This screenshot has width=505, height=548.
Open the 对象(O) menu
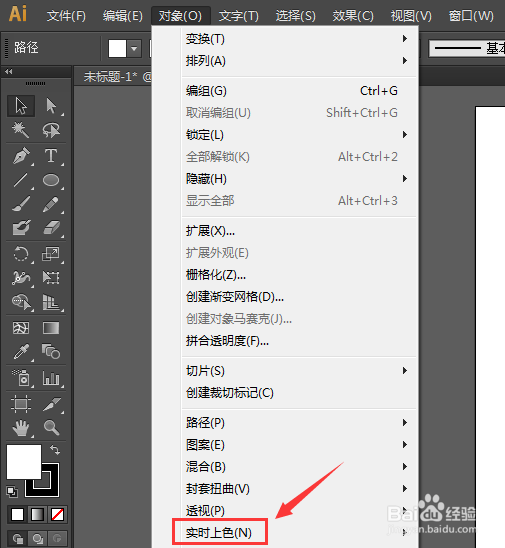coord(180,16)
